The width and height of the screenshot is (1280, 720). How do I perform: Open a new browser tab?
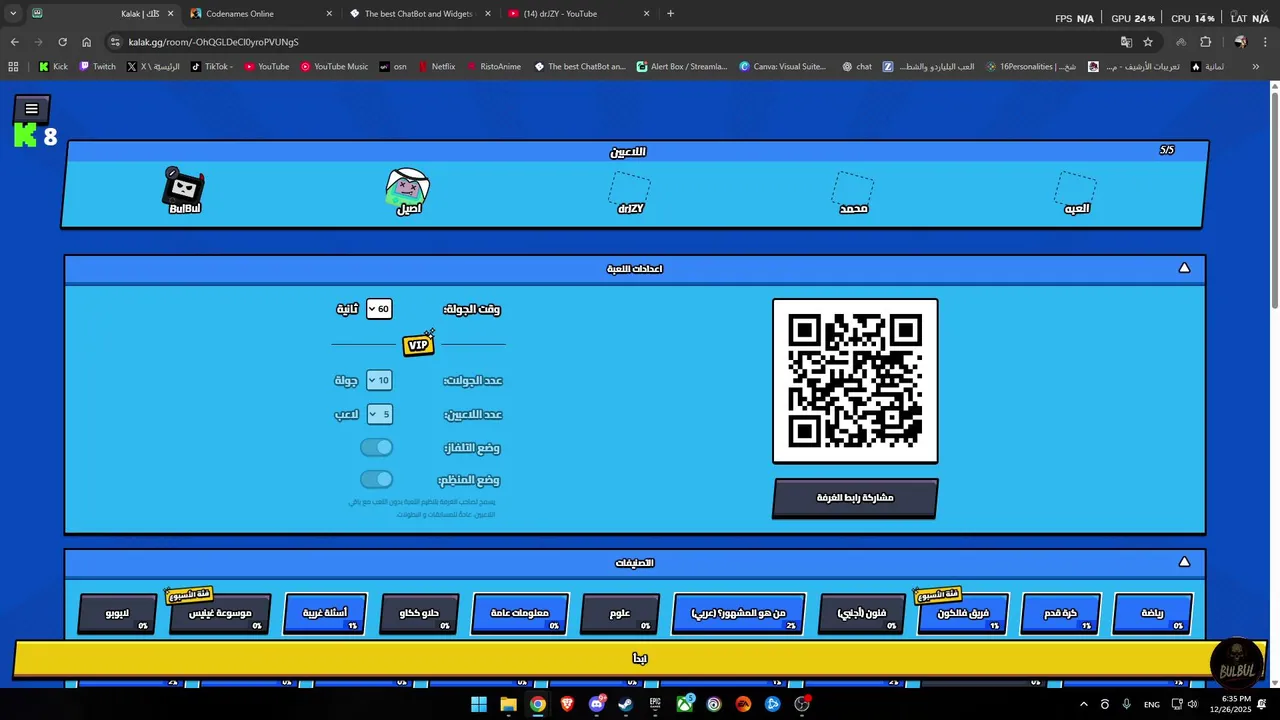coord(670,14)
